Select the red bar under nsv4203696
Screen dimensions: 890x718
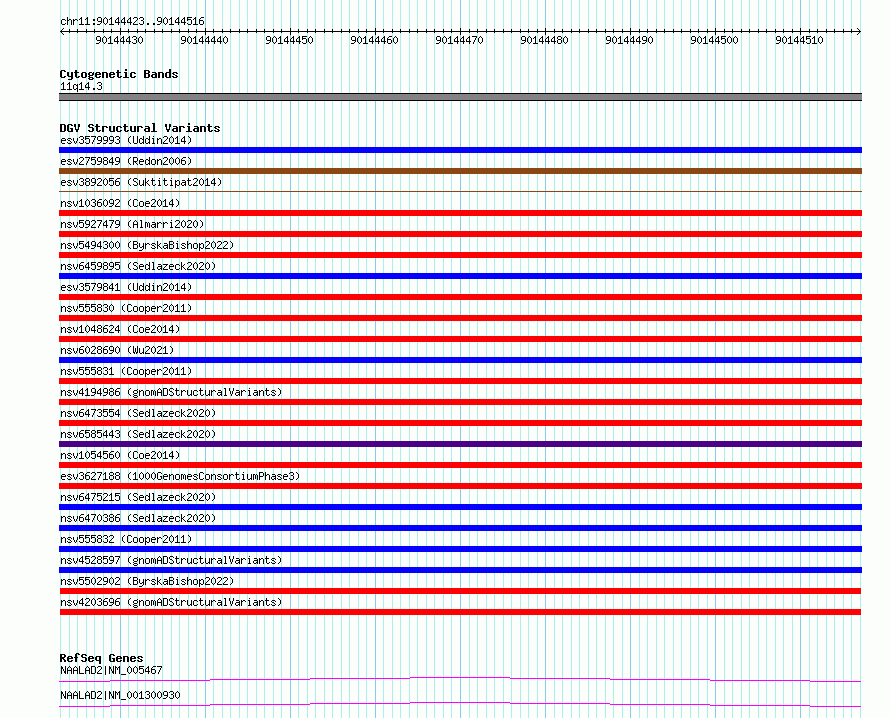click(460, 612)
